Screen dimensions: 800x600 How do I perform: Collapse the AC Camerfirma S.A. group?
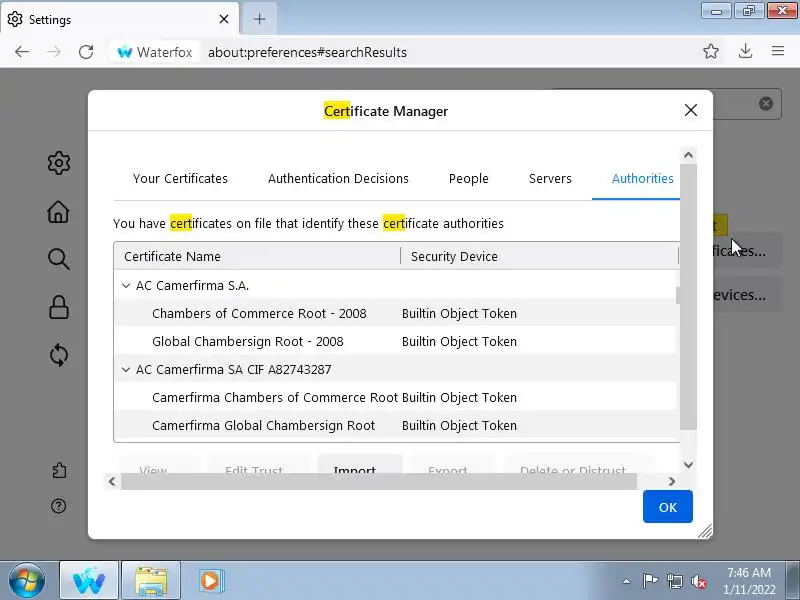pos(126,286)
